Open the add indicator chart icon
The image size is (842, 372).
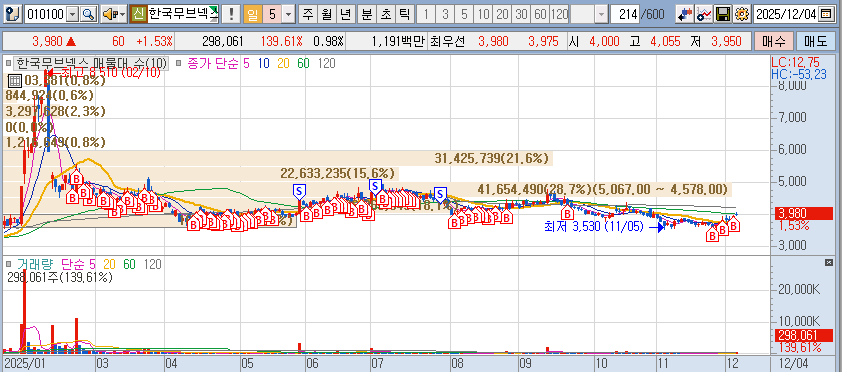pos(704,14)
